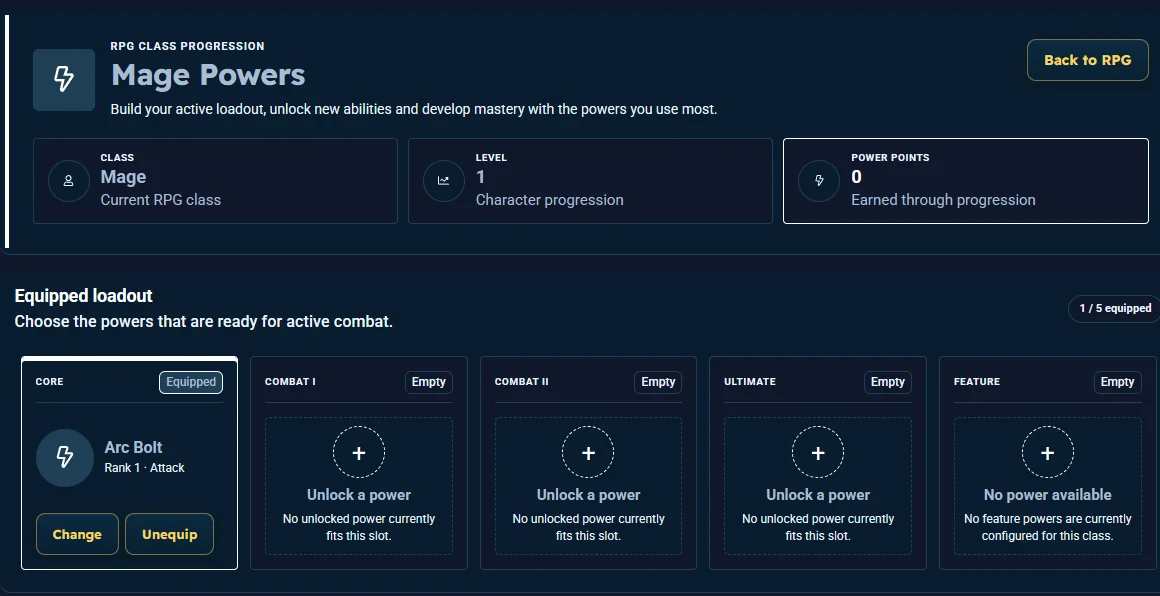1160x596 pixels.
Task: Select the Power Points stat card
Action: (965, 180)
